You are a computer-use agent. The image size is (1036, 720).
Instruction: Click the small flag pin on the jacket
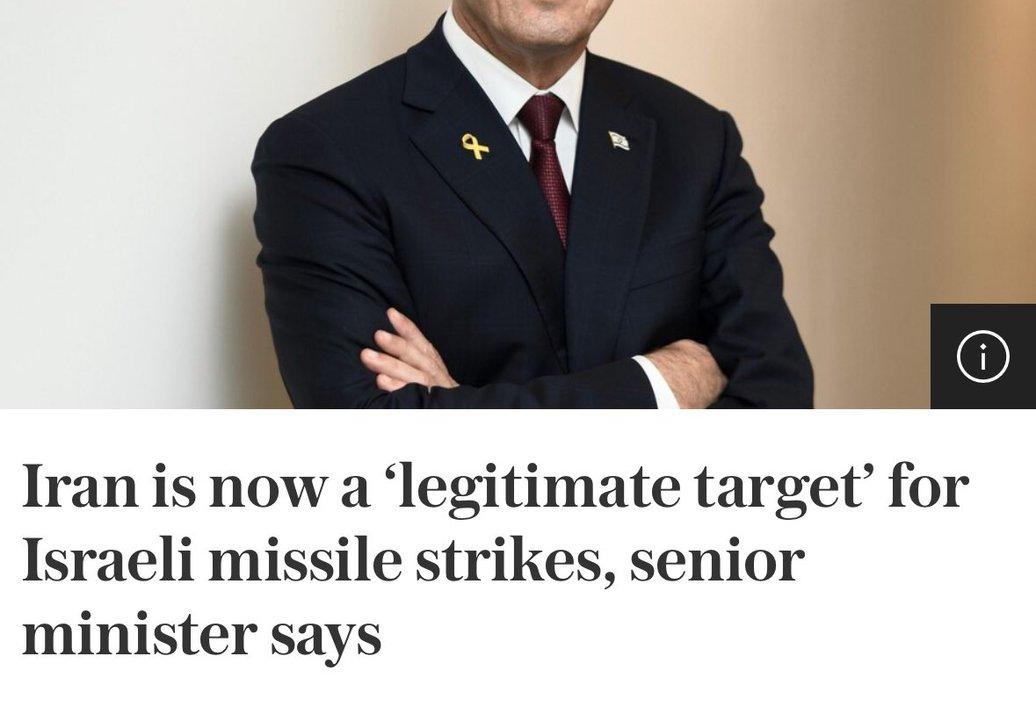[618, 141]
